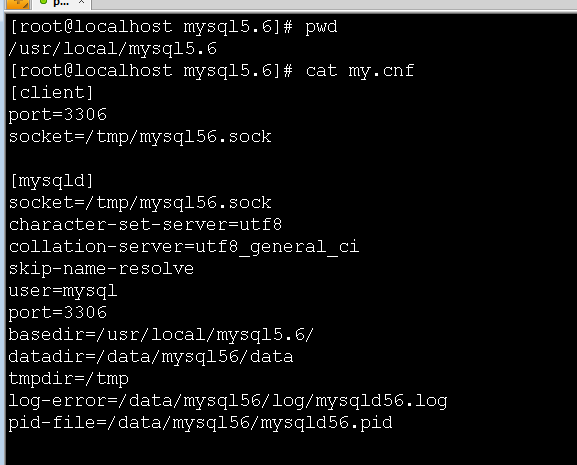Click the datadir=/data/mysql56/data line
This screenshot has height=465, width=577.
(x=151, y=357)
